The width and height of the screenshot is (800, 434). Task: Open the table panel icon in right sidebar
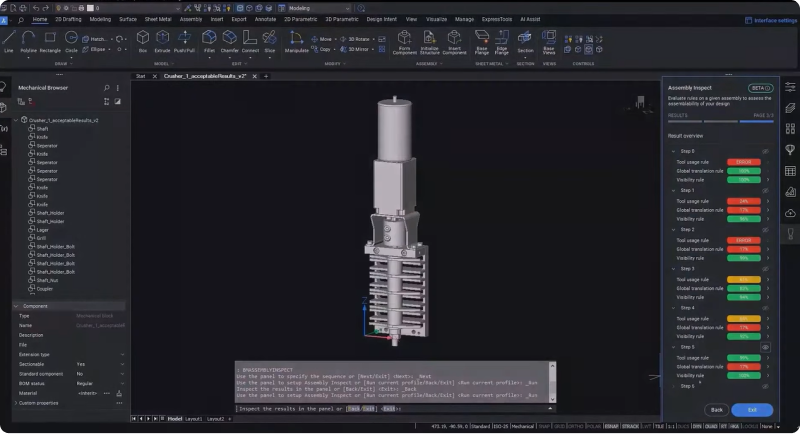pos(790,171)
